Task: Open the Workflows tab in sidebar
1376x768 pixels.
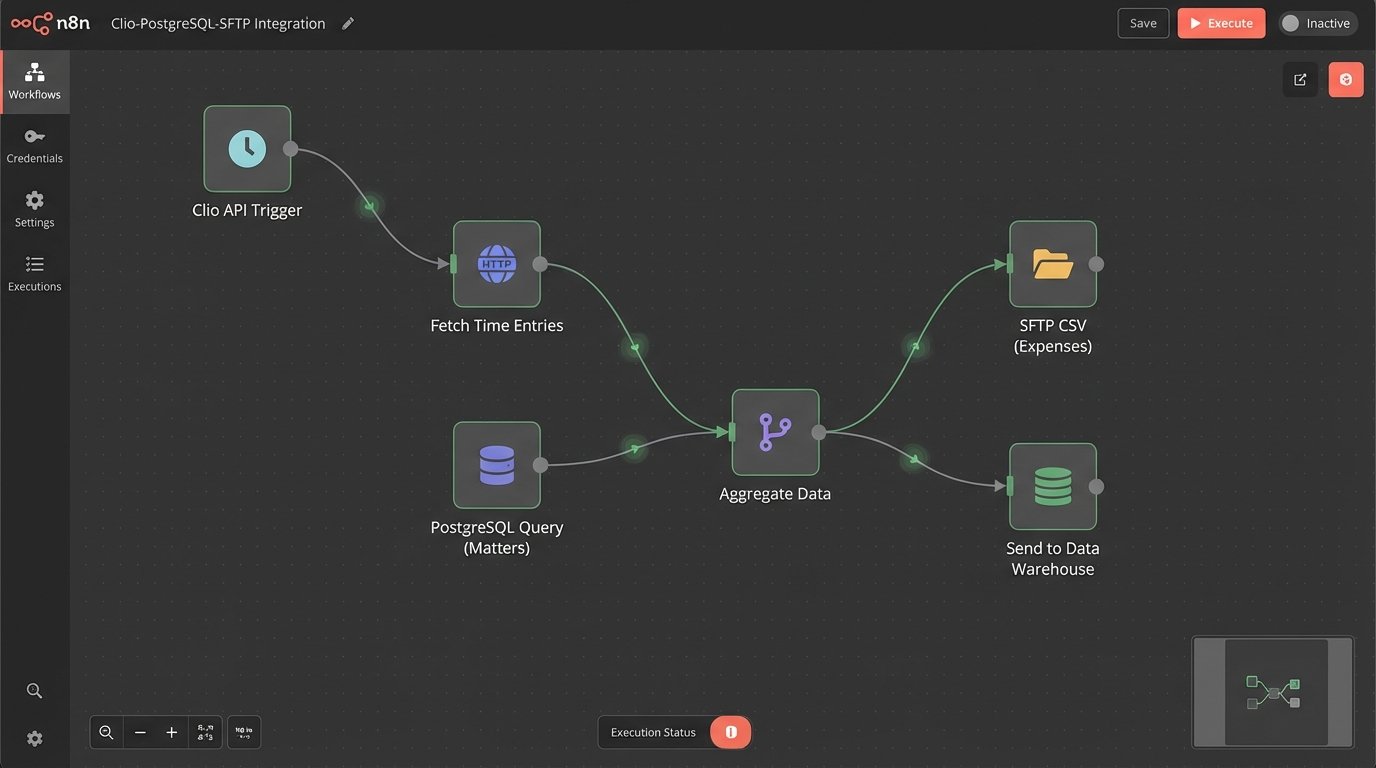Action: click(35, 81)
